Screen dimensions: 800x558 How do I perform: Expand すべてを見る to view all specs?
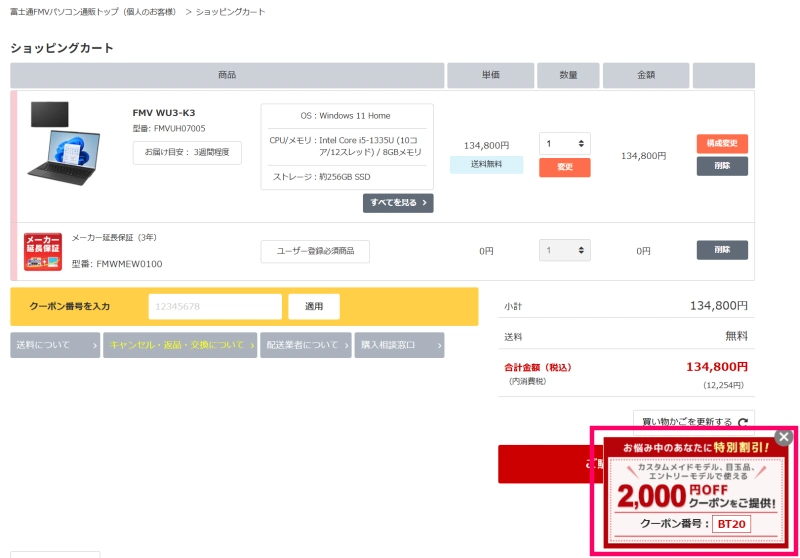(398, 203)
